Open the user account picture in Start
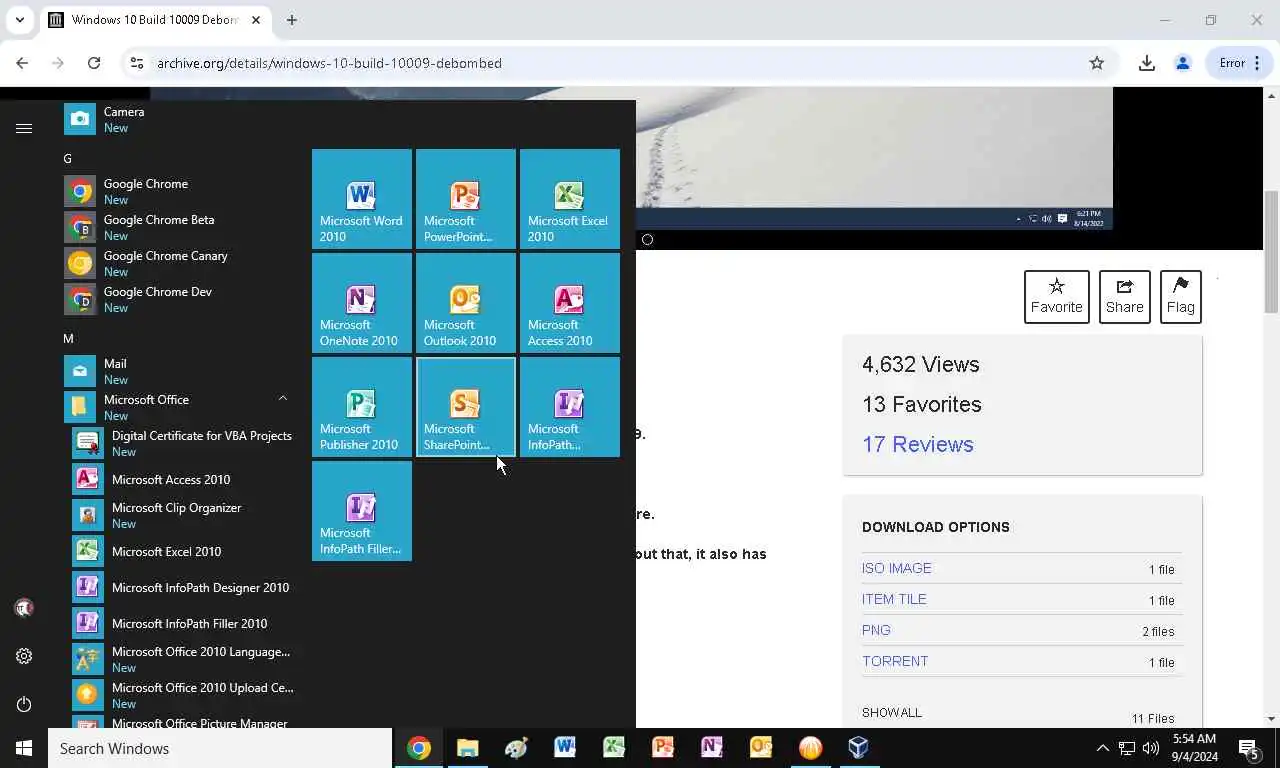The image size is (1280, 768). 24,608
